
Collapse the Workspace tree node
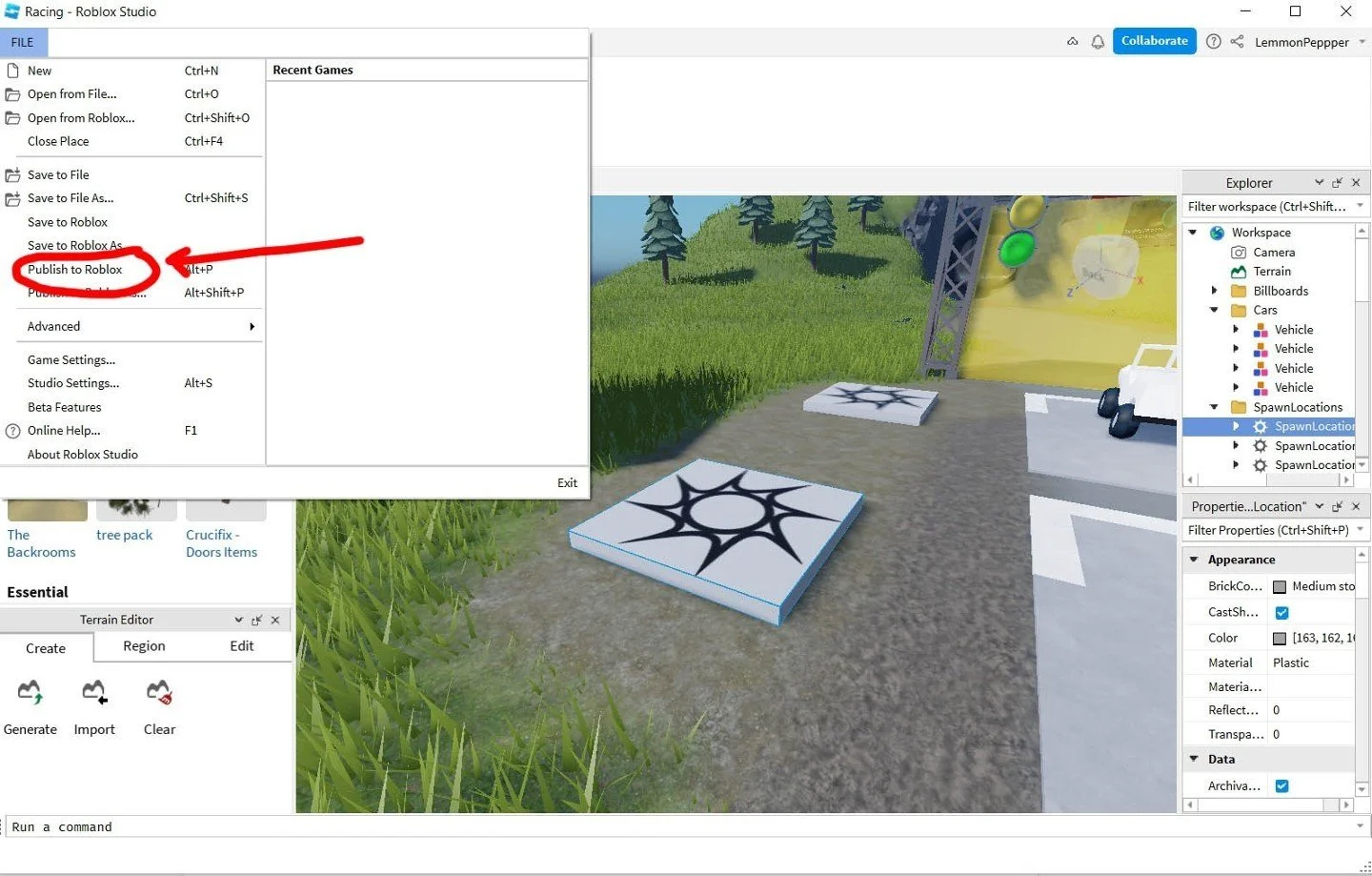[x=1193, y=233]
